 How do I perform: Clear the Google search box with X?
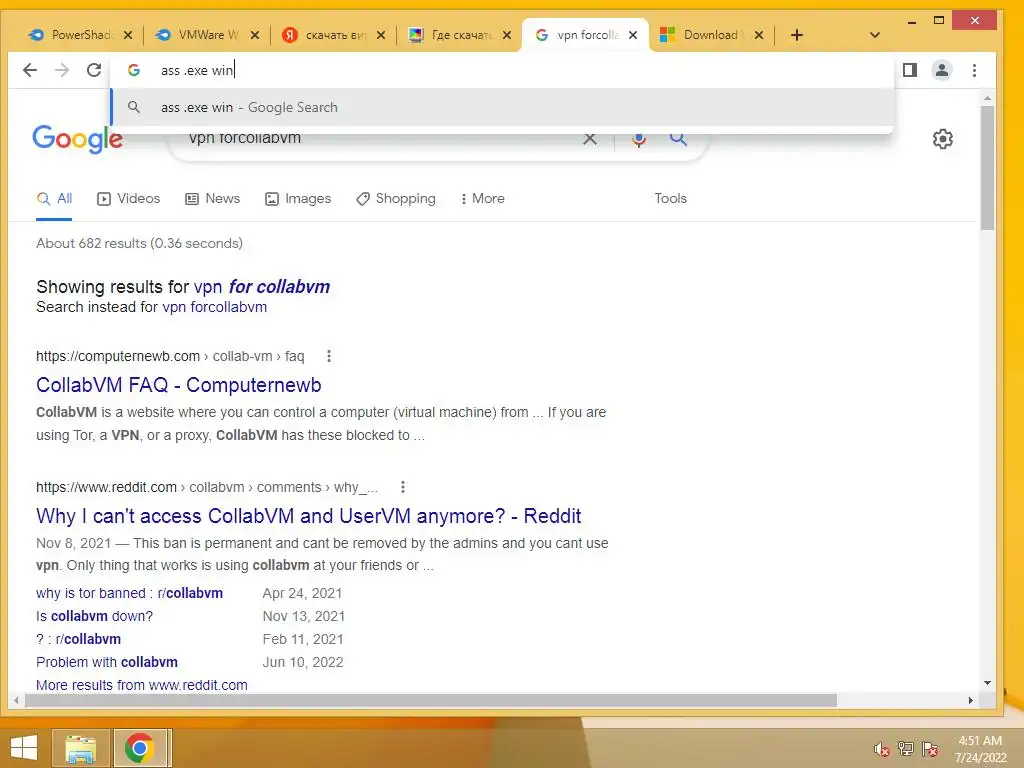[x=590, y=138]
